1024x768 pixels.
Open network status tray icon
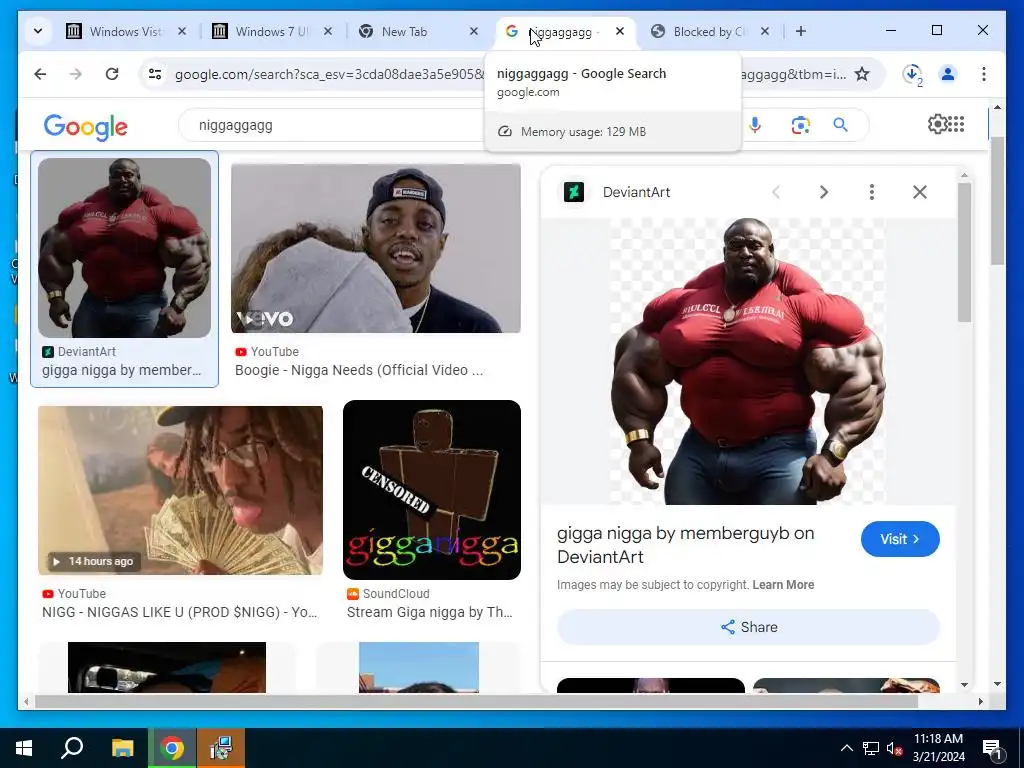[871, 748]
